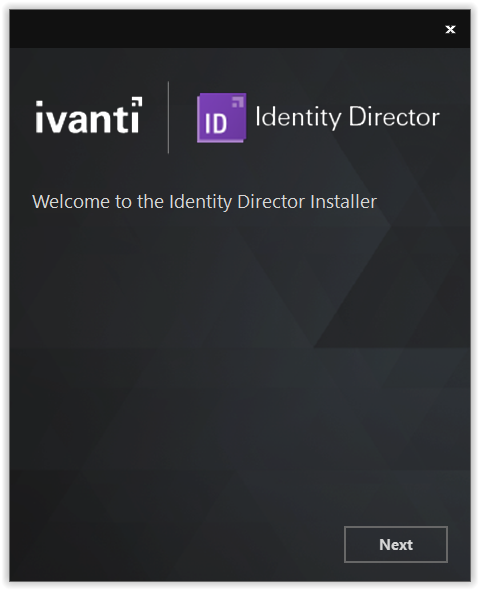The width and height of the screenshot is (479, 590).
Task: Click the ivanti company logo
Action: point(89,115)
